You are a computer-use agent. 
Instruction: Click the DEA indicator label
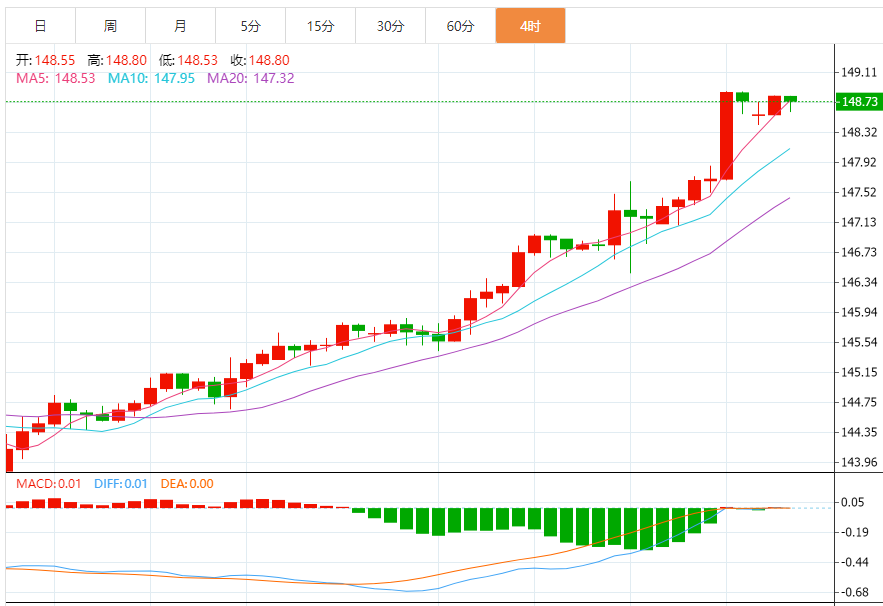pos(186,484)
